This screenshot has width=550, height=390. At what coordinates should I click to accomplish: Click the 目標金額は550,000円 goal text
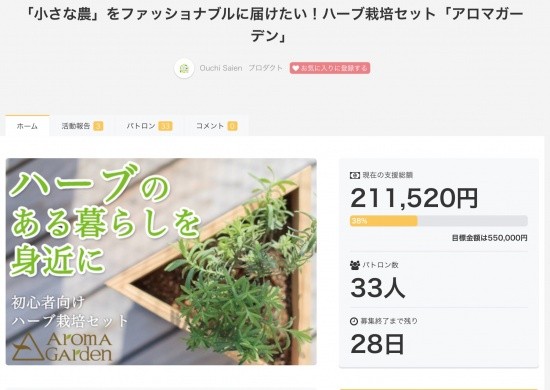[x=489, y=238]
